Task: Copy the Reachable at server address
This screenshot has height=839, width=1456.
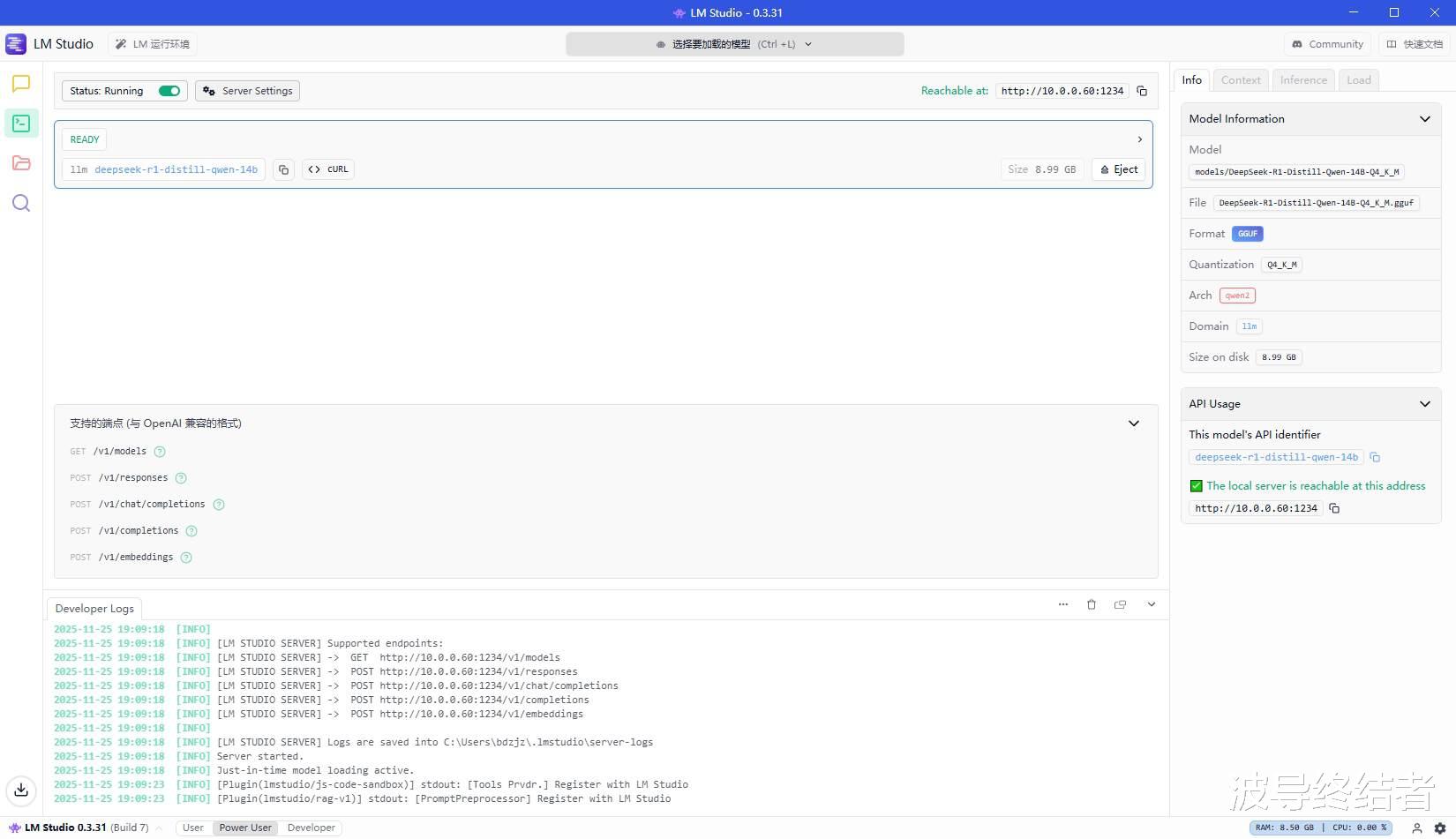Action: click(x=1142, y=91)
